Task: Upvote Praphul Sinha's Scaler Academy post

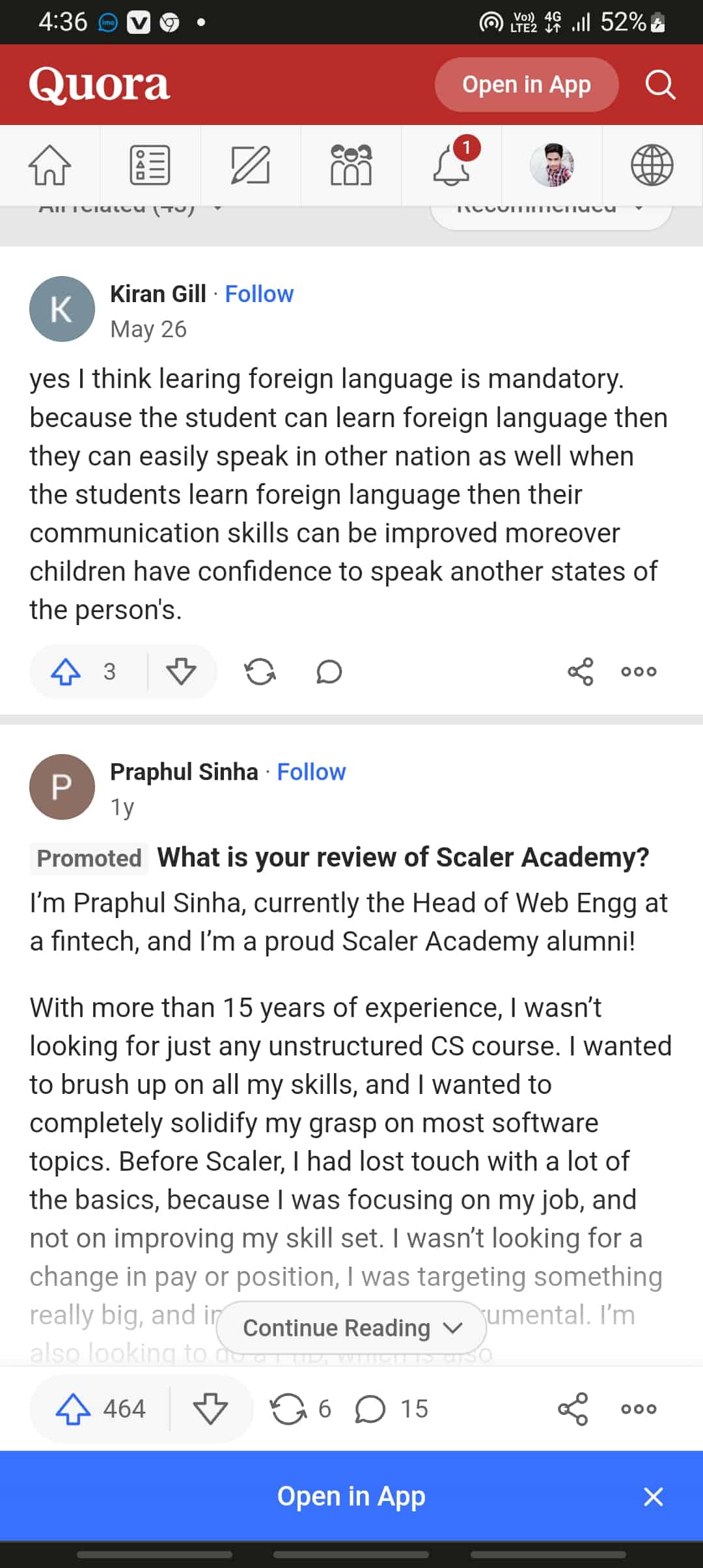Action: [73, 1408]
